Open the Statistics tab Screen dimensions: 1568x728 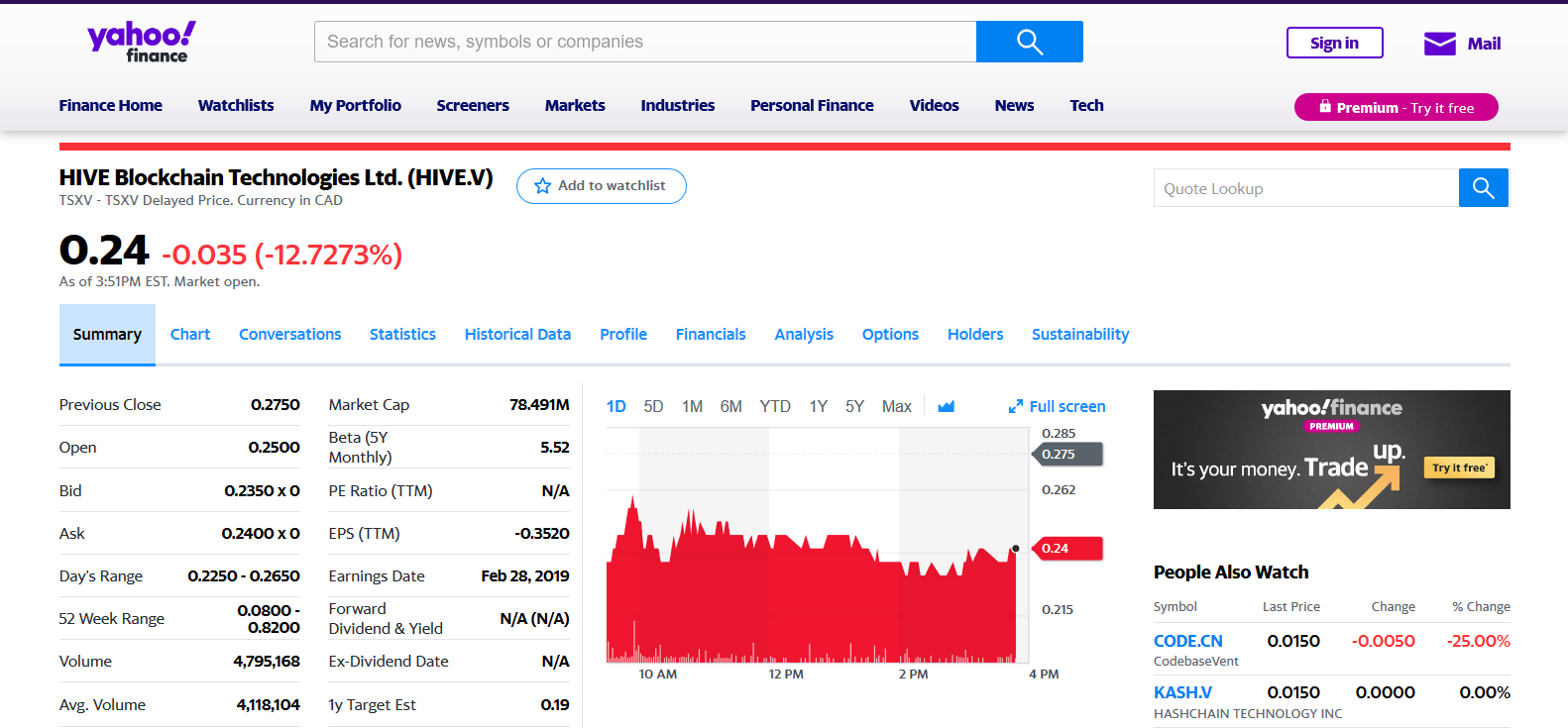tap(402, 335)
